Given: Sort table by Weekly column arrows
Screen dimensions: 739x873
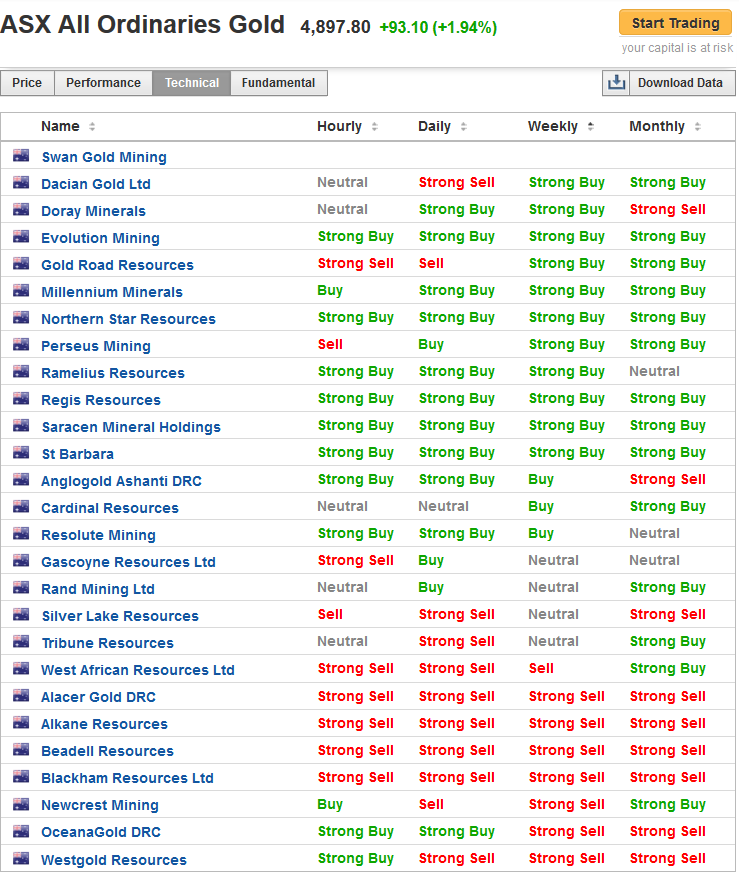Looking at the screenshot, I should tap(590, 127).
